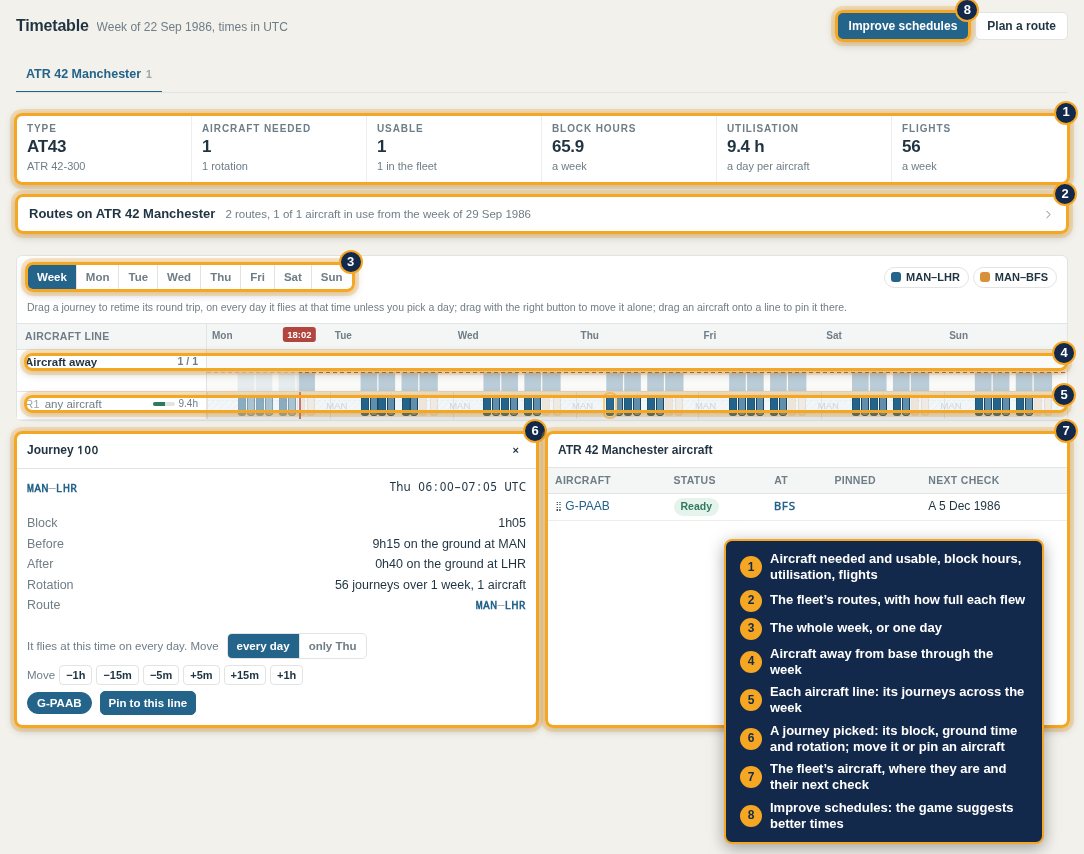Select the Tue day view
Viewport: 1084px width, 854px height.
(138, 277)
